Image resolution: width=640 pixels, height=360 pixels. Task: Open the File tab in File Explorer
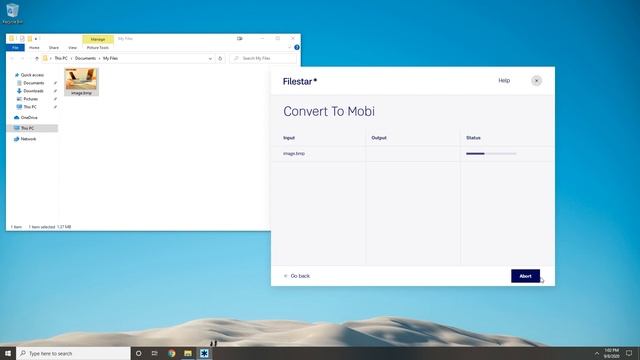16,48
